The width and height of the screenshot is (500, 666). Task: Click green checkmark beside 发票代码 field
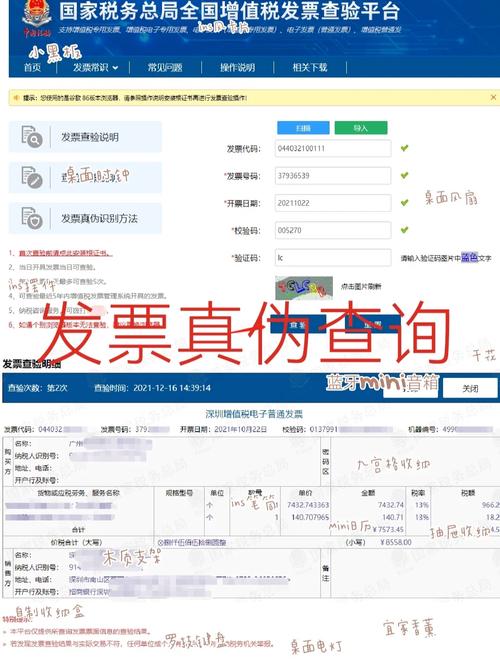(404, 148)
